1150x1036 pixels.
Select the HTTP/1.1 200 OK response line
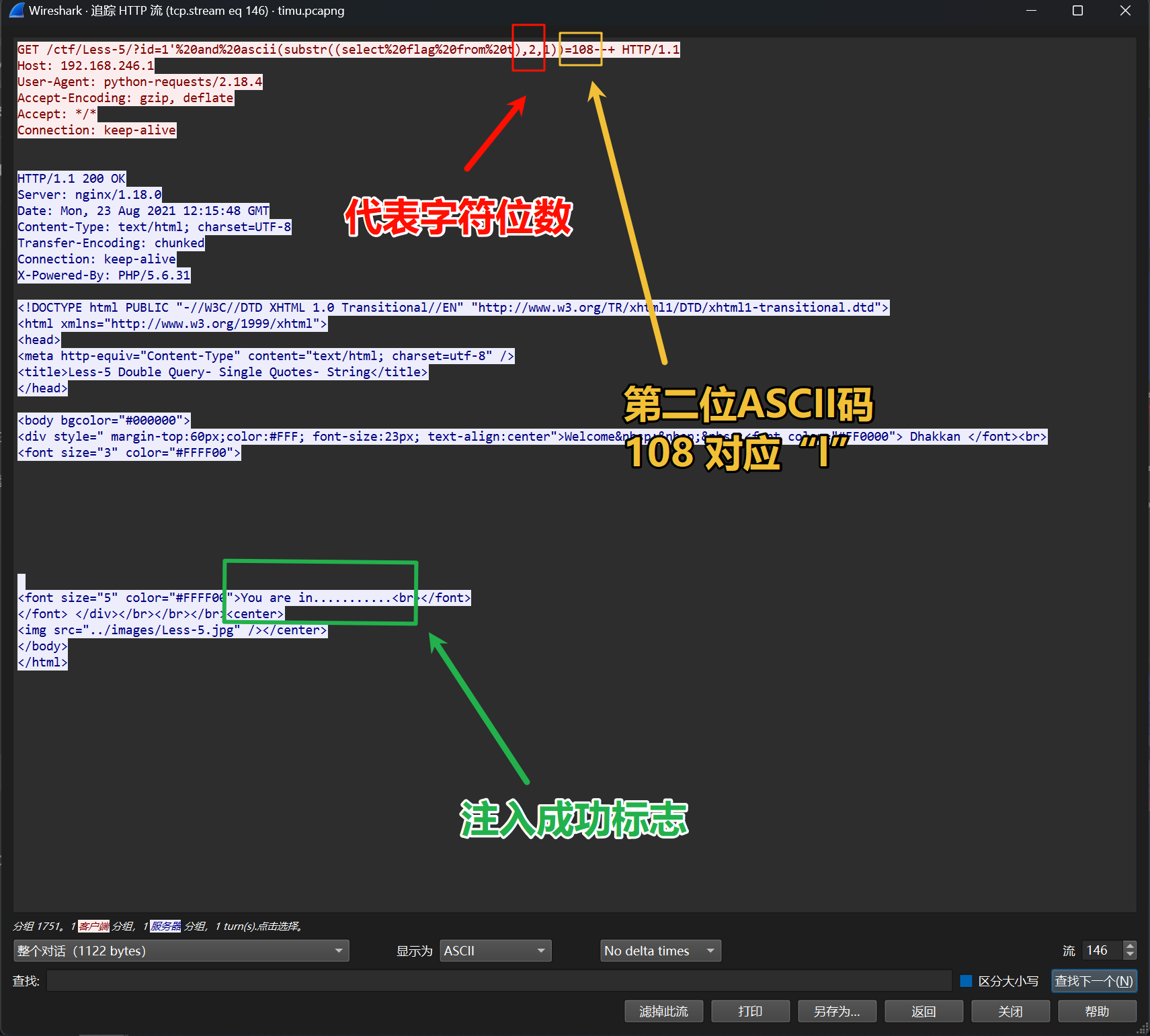[x=71, y=179]
